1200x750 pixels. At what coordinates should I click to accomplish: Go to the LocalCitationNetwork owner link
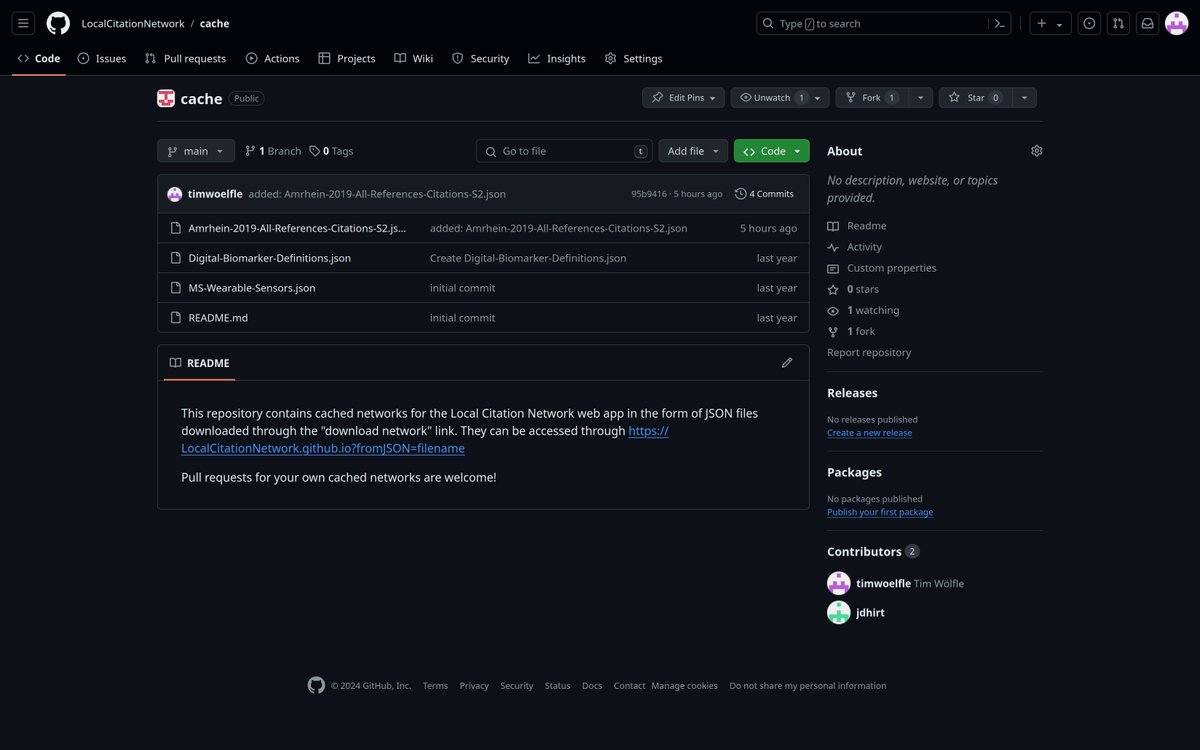pos(133,23)
